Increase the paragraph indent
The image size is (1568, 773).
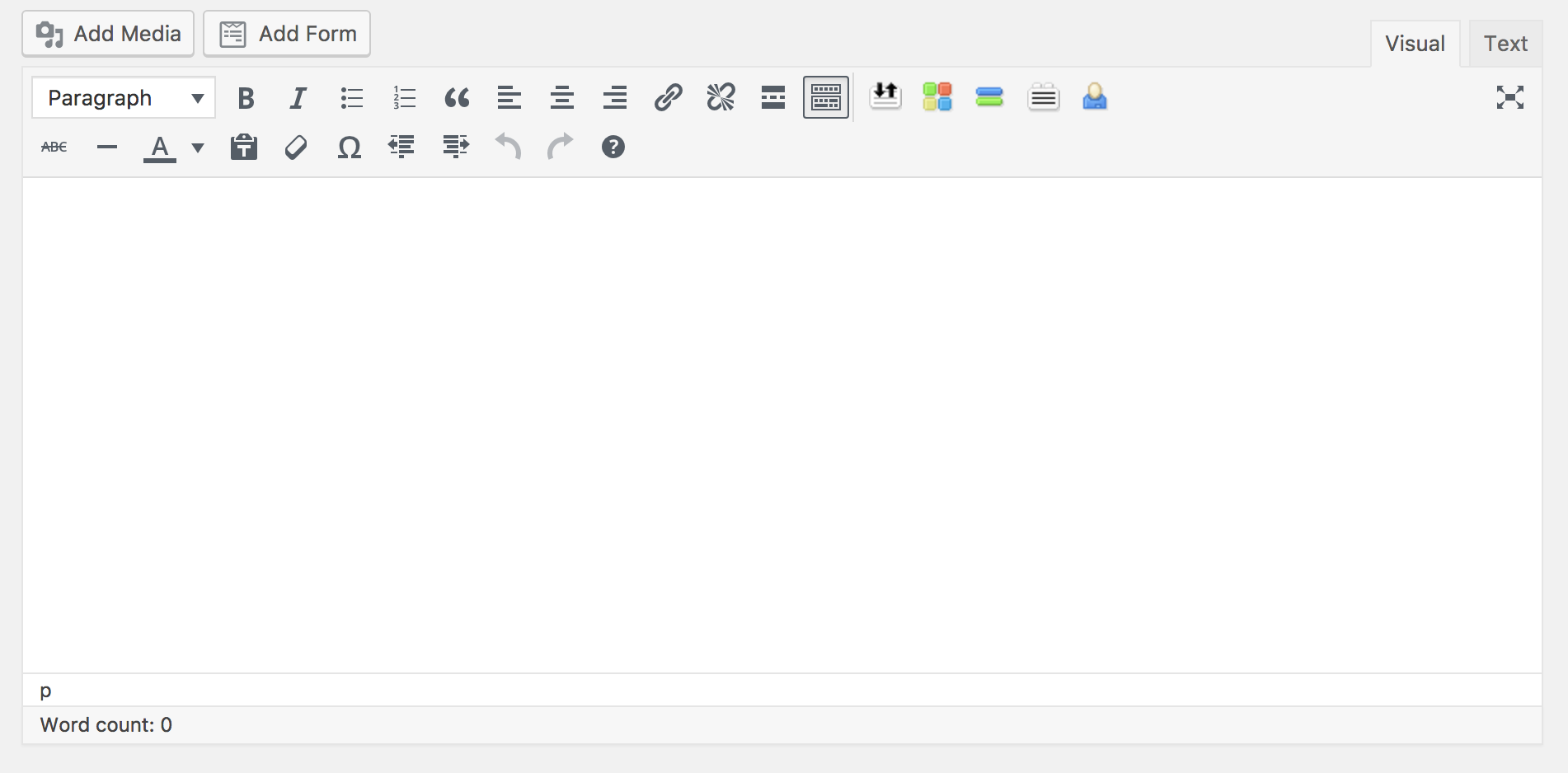[x=455, y=148]
